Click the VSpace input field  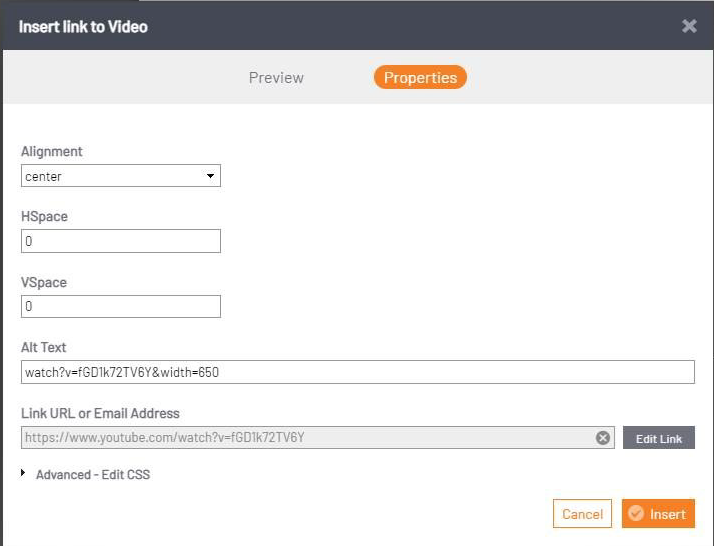pyautogui.click(x=121, y=306)
